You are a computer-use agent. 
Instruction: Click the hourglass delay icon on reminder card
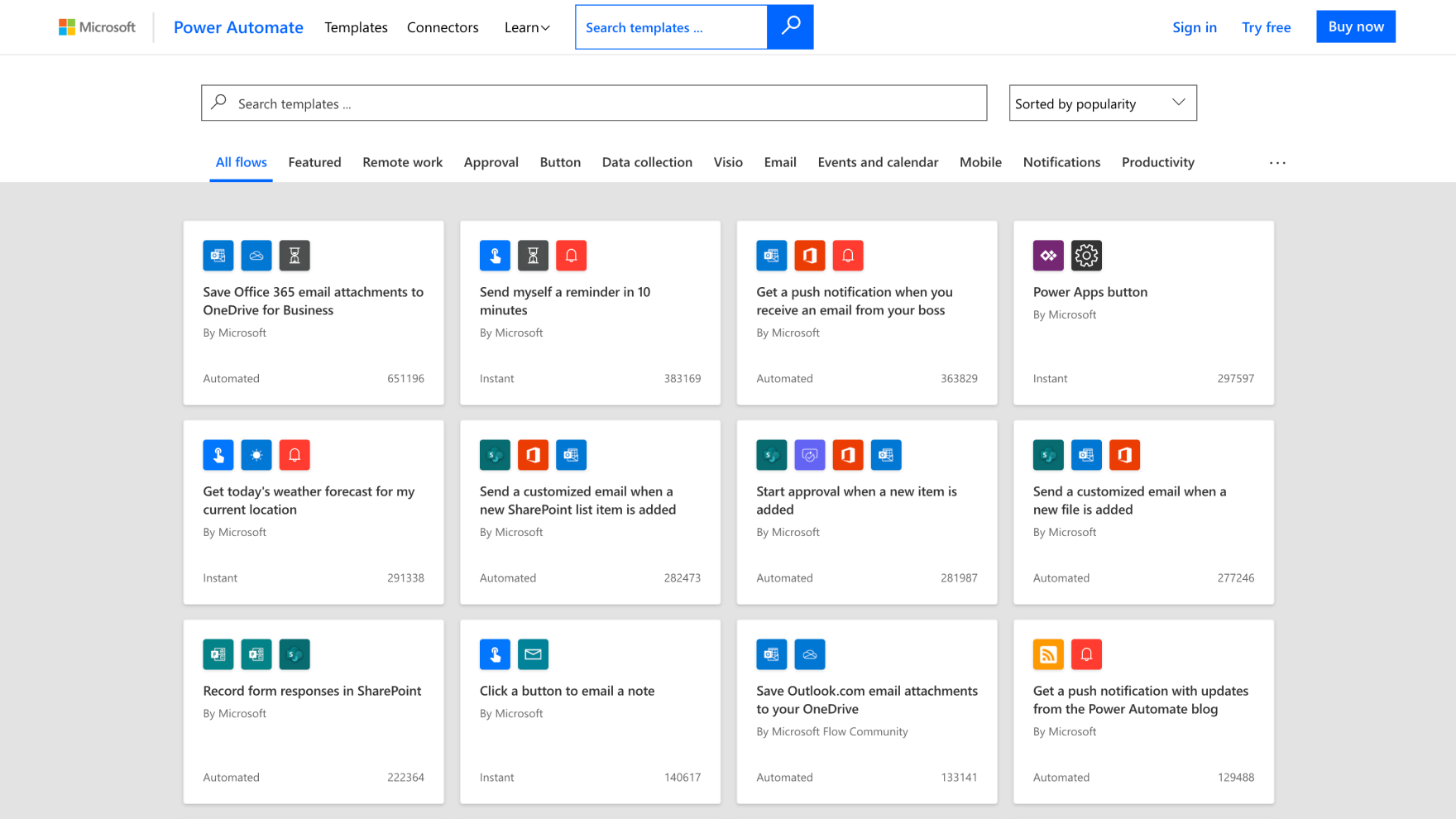533,256
